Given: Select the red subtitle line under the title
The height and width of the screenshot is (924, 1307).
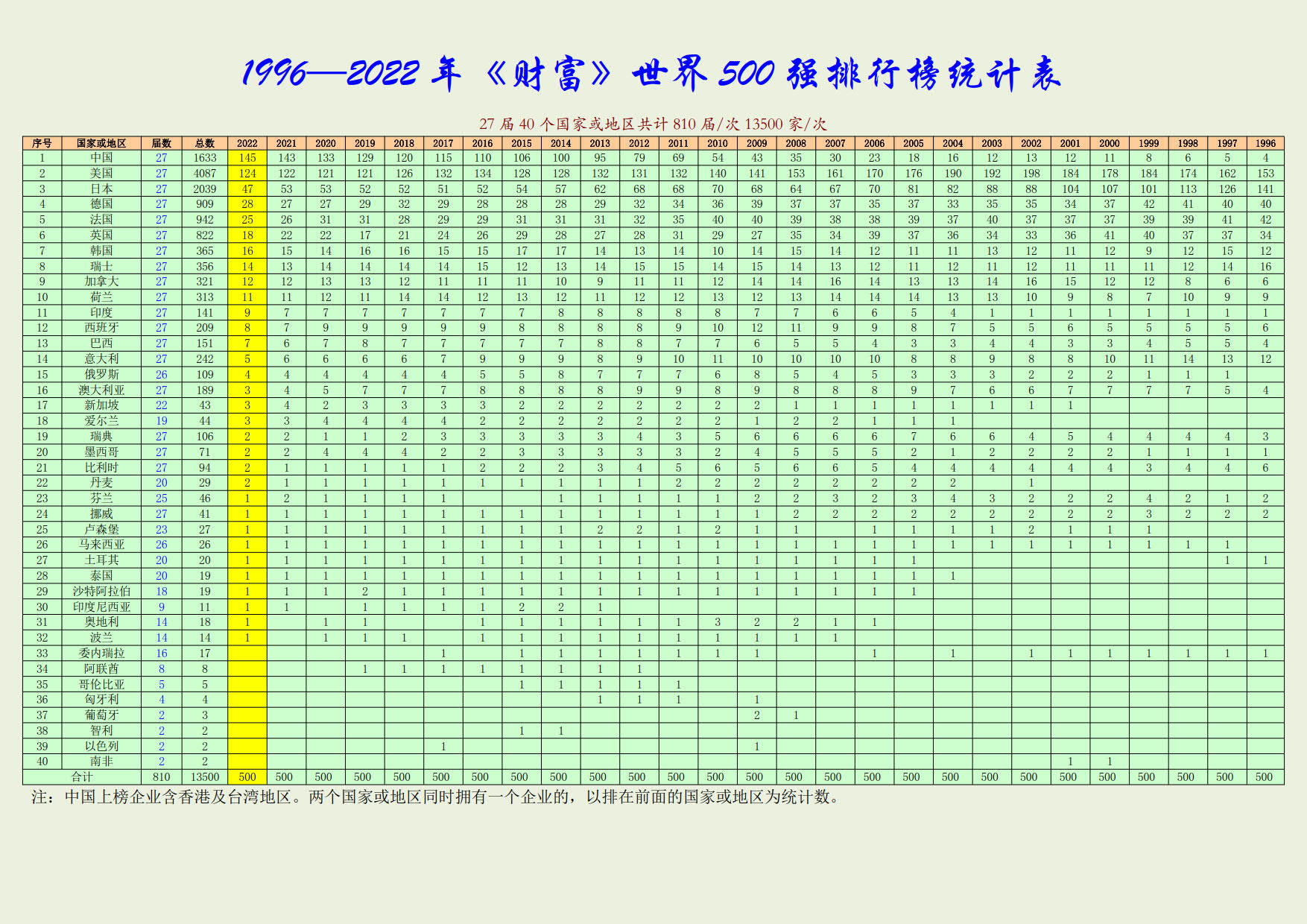Looking at the screenshot, I should point(653,124).
